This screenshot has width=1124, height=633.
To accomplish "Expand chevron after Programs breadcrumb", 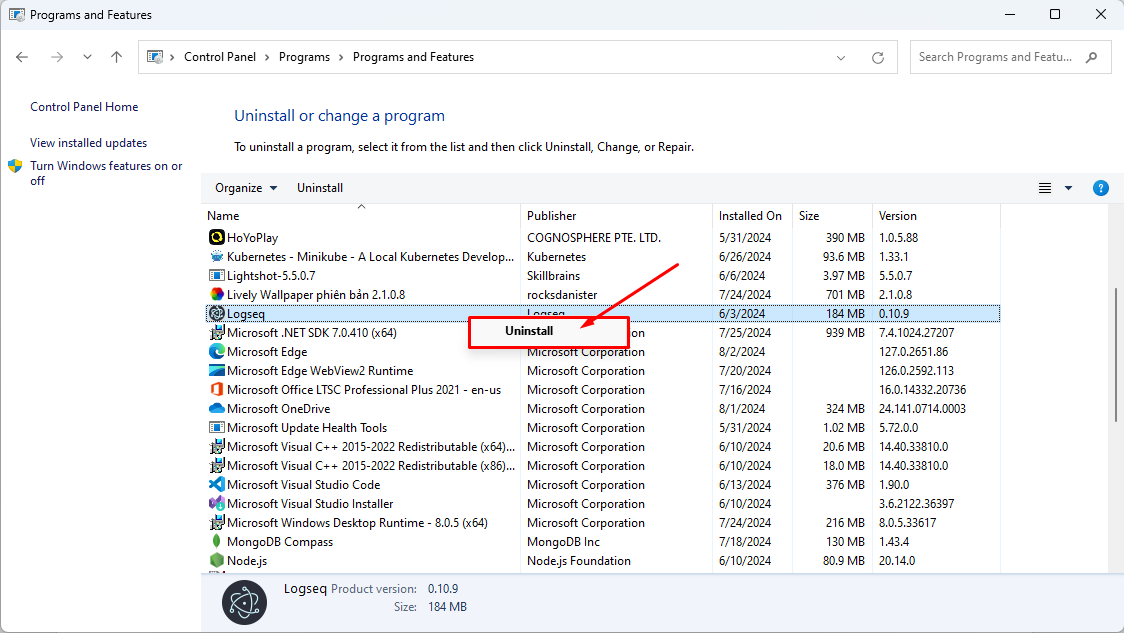I will 341,57.
